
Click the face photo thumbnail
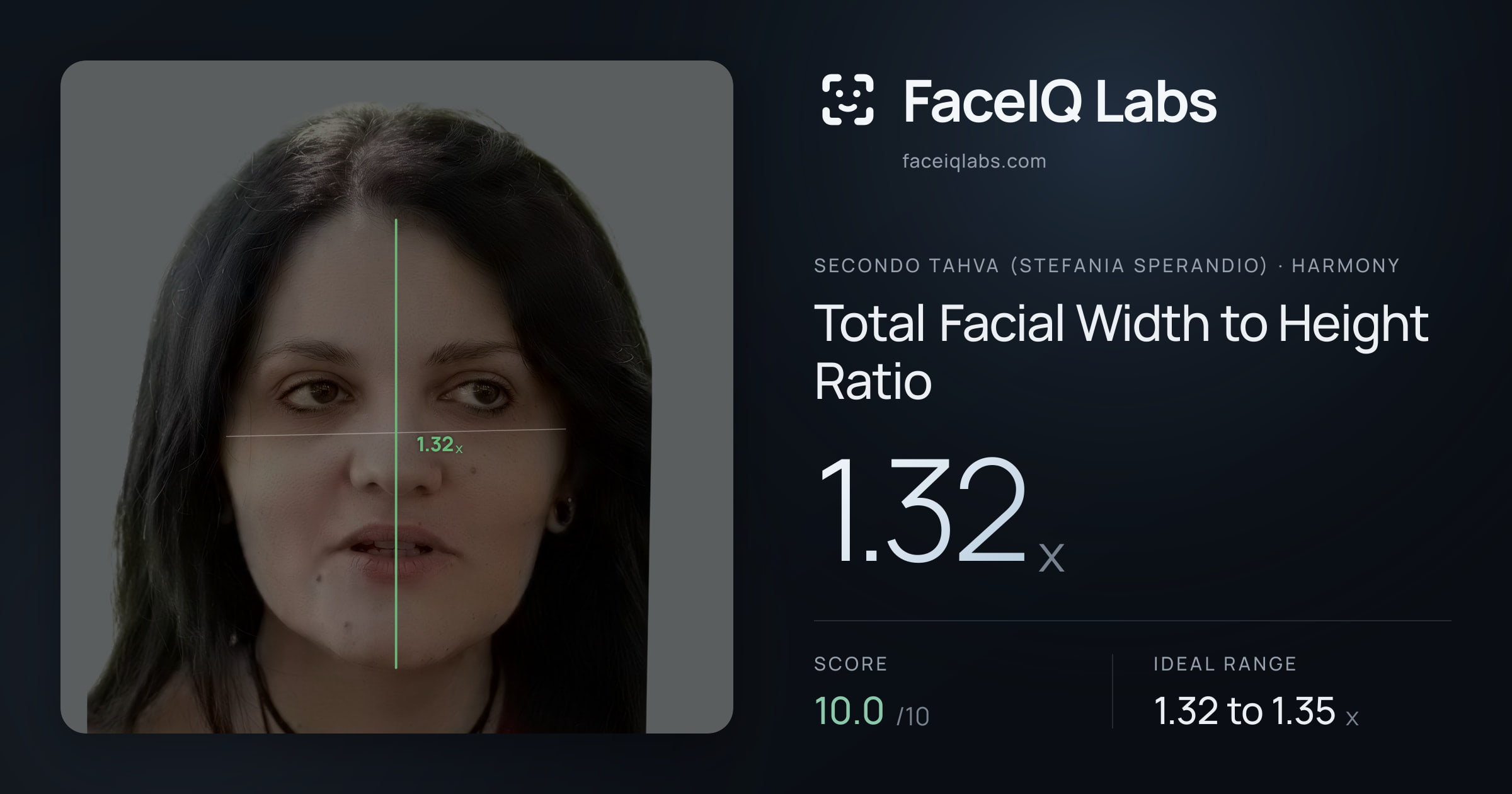click(397, 396)
